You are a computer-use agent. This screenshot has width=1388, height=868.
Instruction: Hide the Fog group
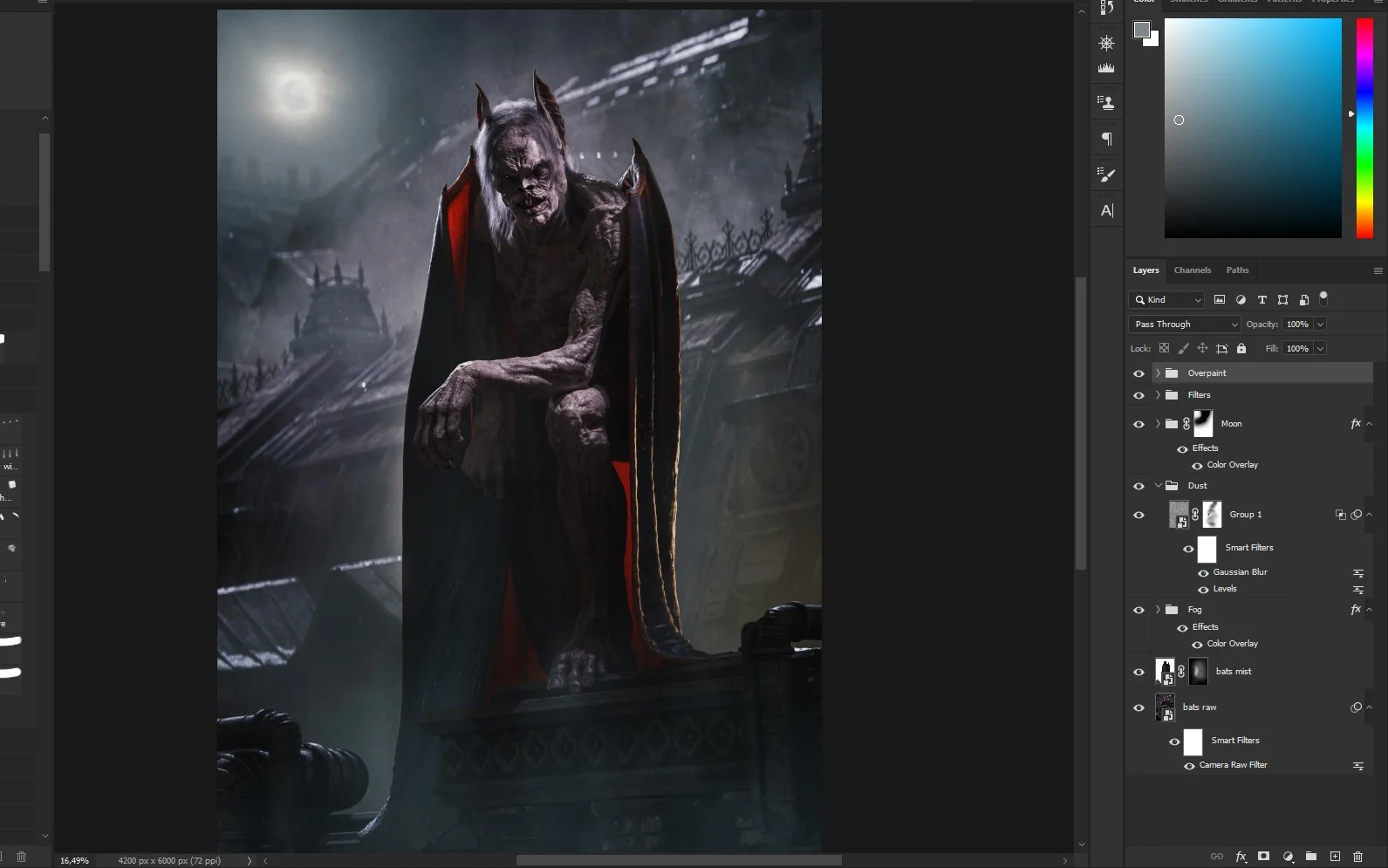[x=1138, y=610]
